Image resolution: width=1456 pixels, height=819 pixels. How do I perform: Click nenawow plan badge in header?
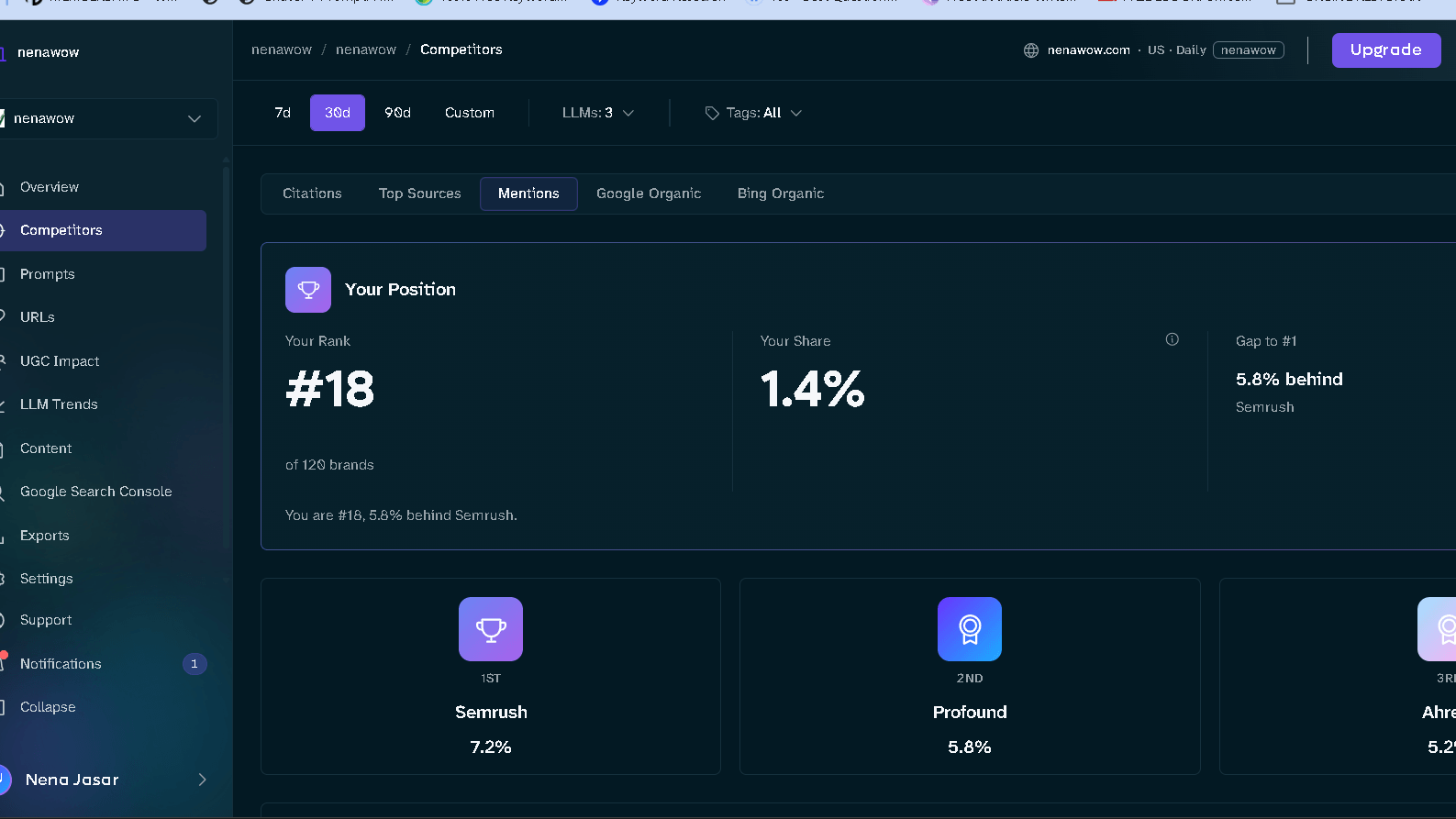(1249, 50)
